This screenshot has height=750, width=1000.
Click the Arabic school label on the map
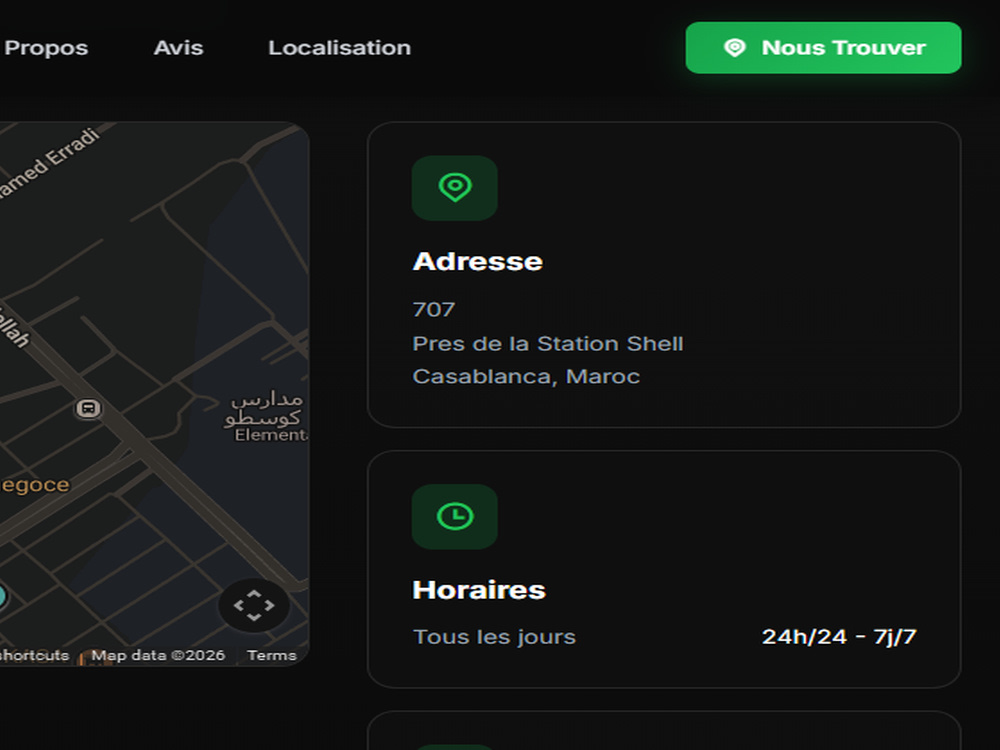click(x=264, y=409)
